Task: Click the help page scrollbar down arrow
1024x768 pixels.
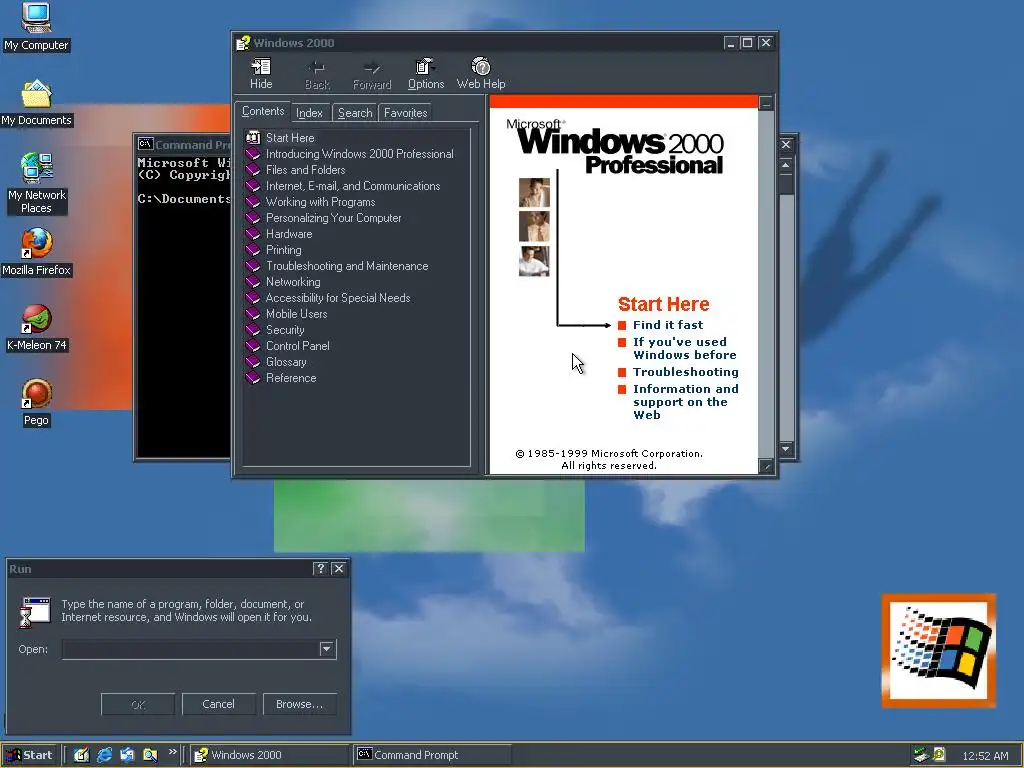Action: tap(766, 466)
